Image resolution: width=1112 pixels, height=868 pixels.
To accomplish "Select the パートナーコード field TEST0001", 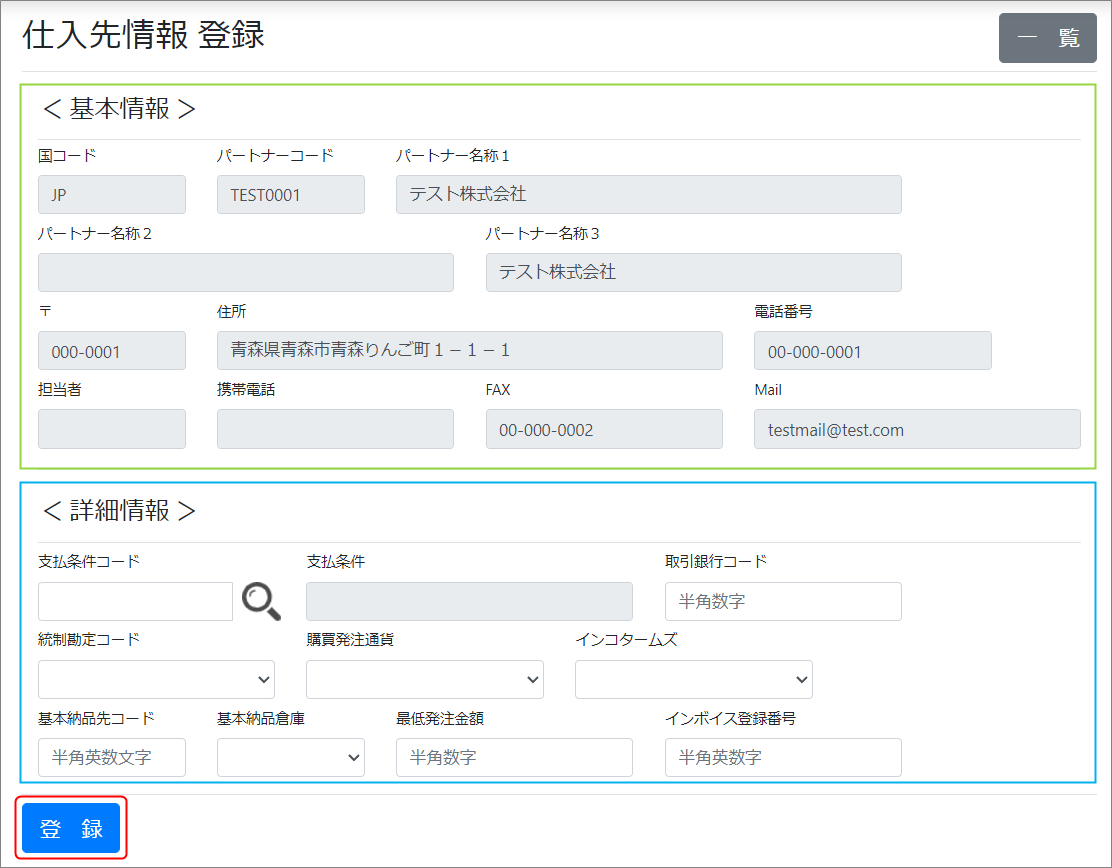I will [x=290, y=195].
